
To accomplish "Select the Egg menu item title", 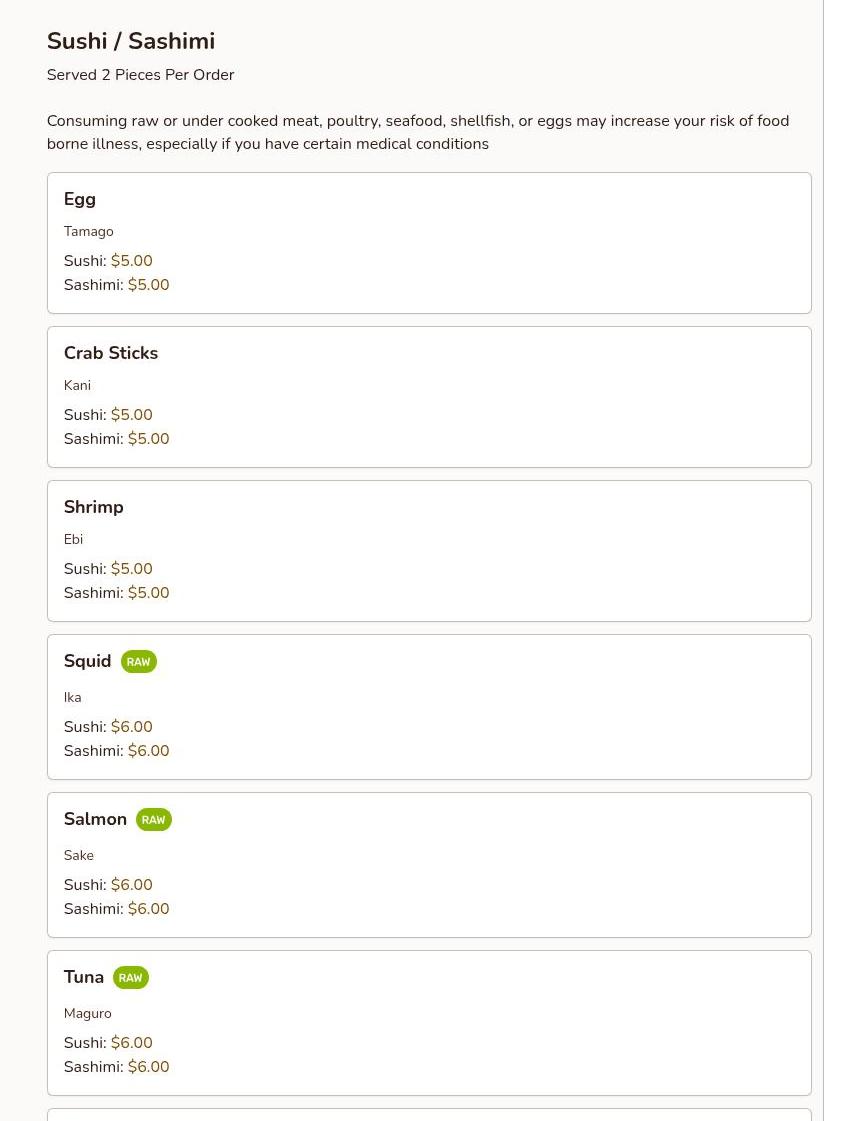I will (80, 199).
